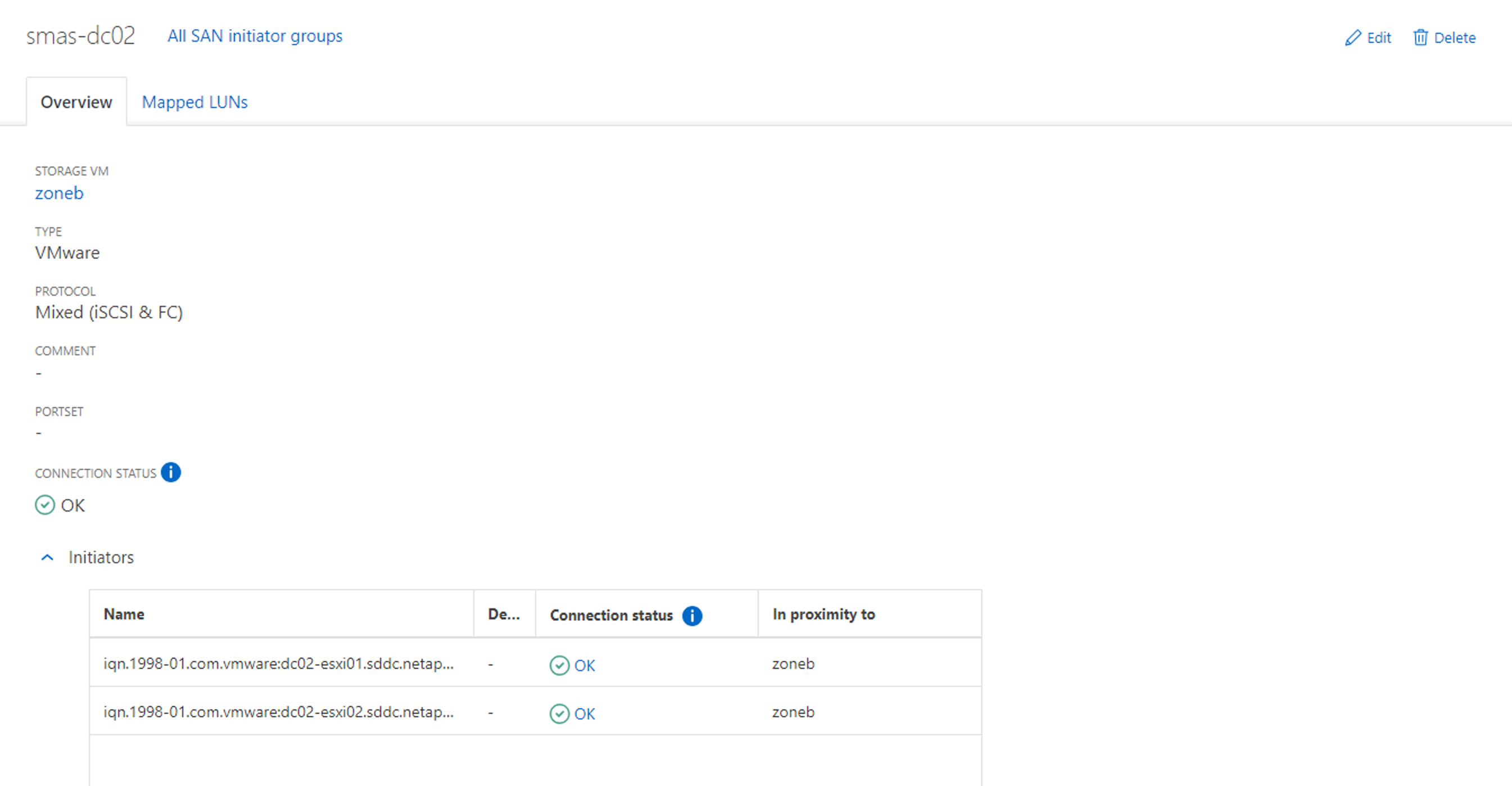Click the OK check icon in the esxi02 initiator row

point(559,713)
